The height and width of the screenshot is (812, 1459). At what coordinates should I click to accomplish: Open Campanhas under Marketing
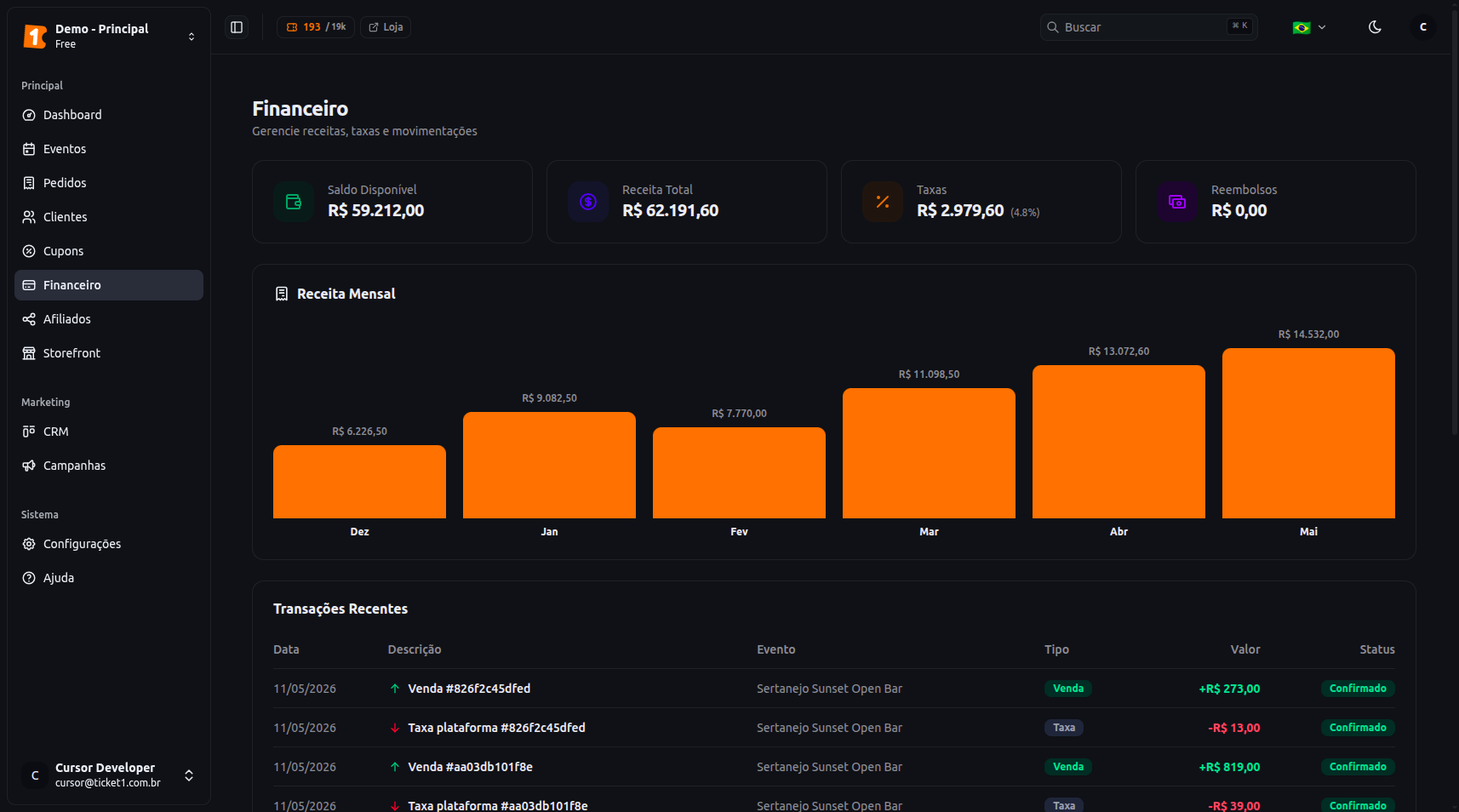(x=109, y=466)
